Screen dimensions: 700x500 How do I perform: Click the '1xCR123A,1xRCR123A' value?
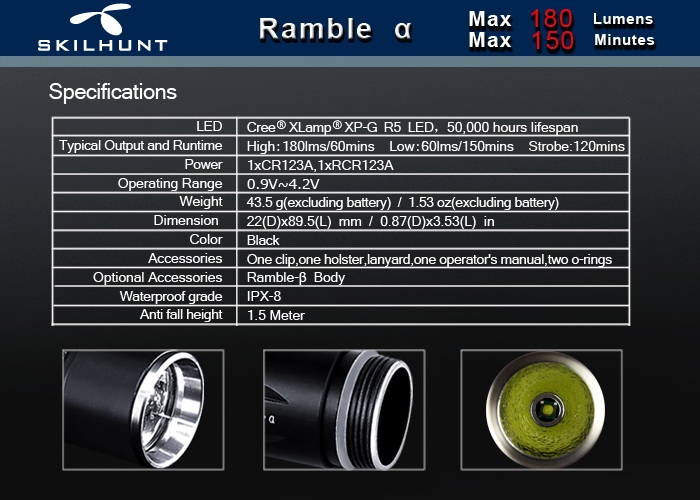click(x=320, y=166)
